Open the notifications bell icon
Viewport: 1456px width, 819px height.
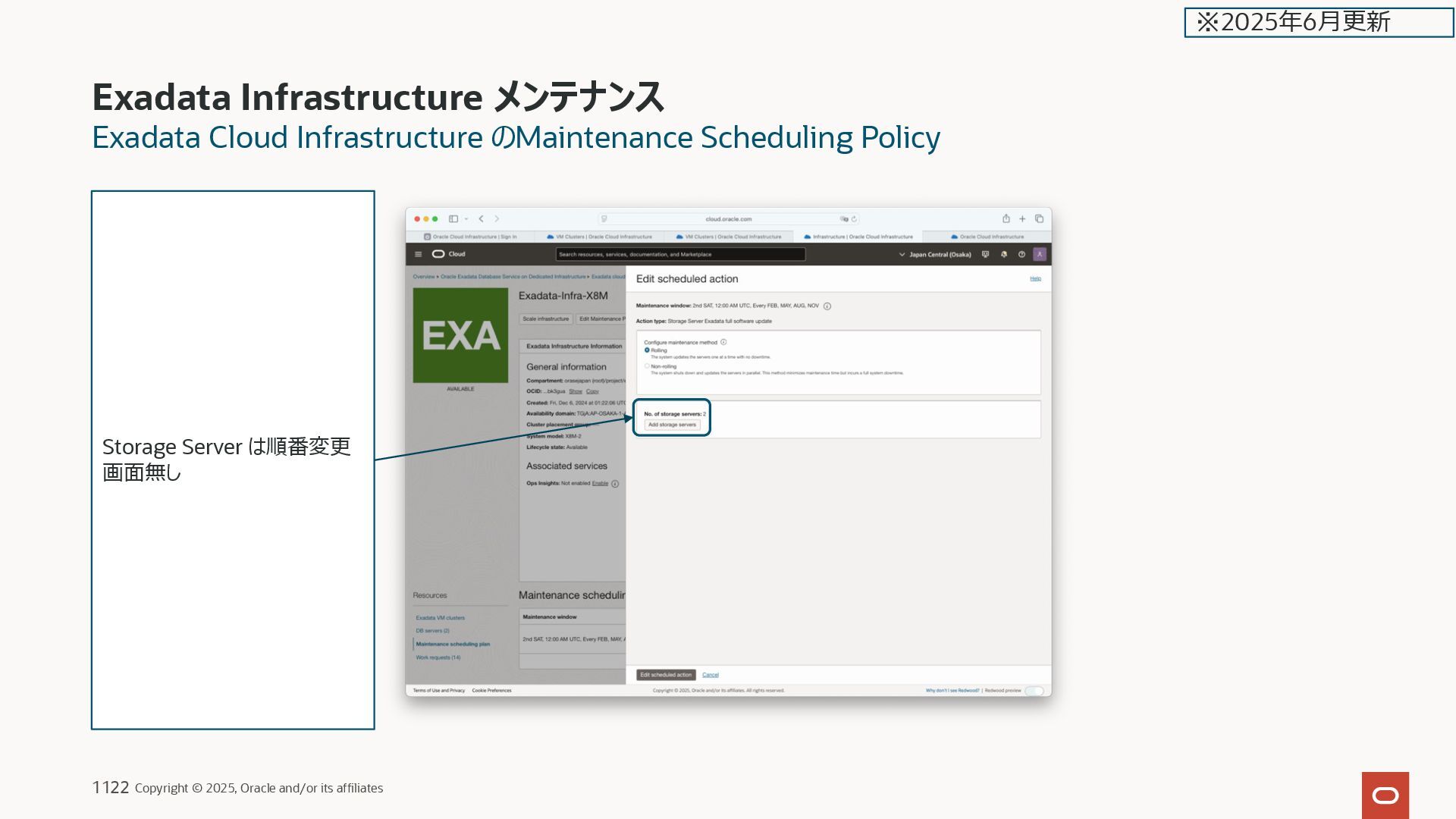pyautogui.click(x=1003, y=255)
